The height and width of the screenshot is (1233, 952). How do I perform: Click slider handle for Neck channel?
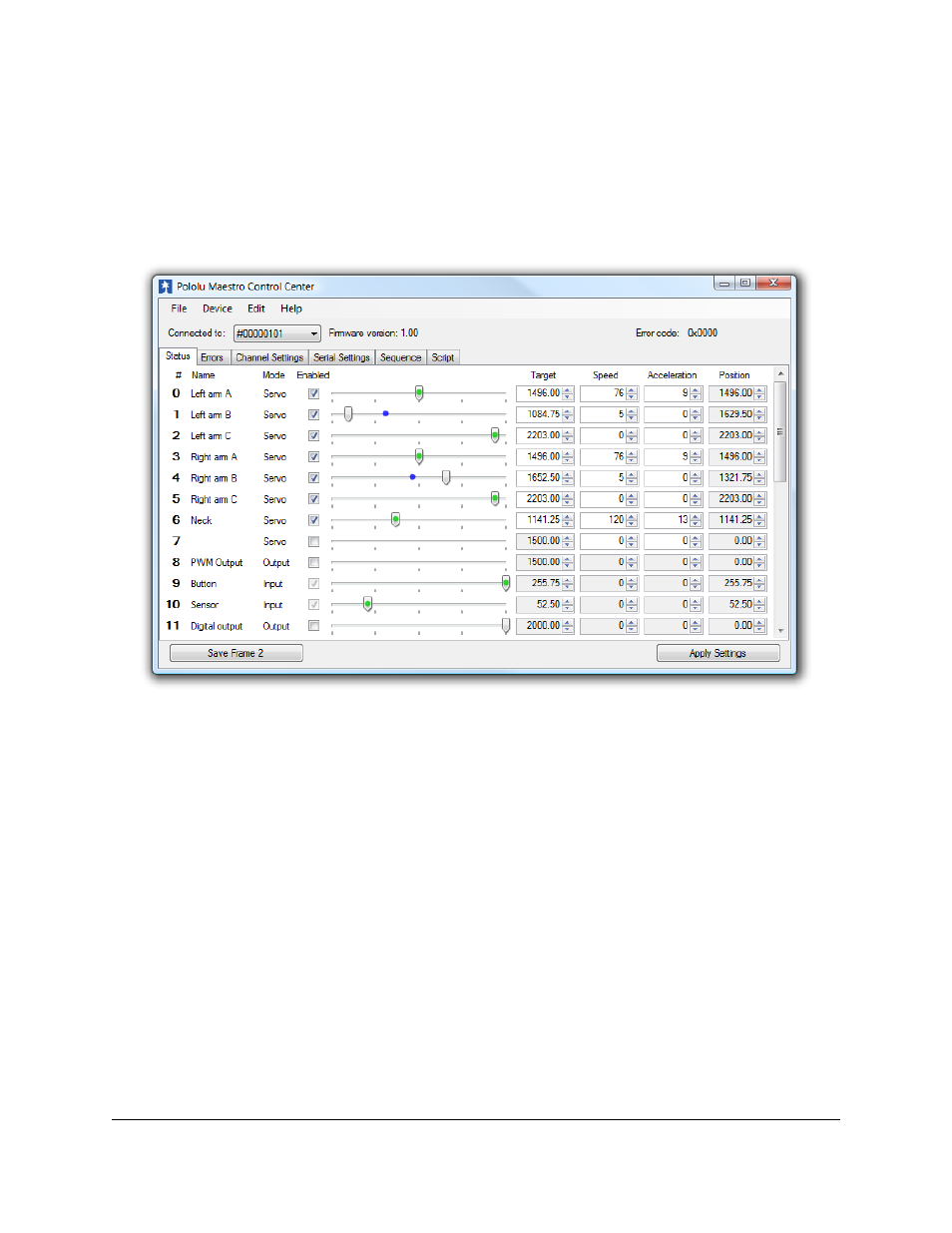pos(396,519)
